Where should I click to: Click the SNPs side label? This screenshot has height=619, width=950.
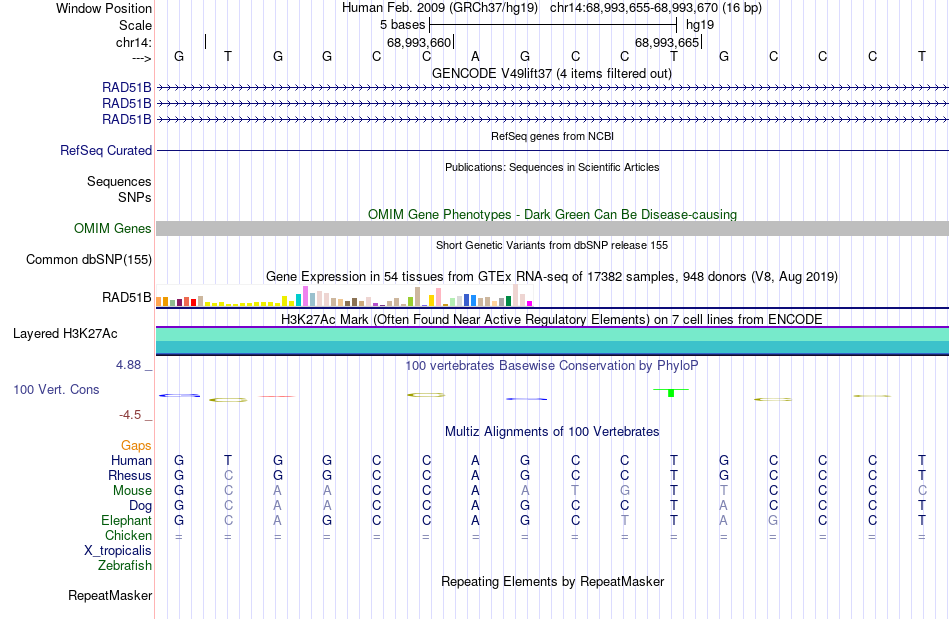135,197
